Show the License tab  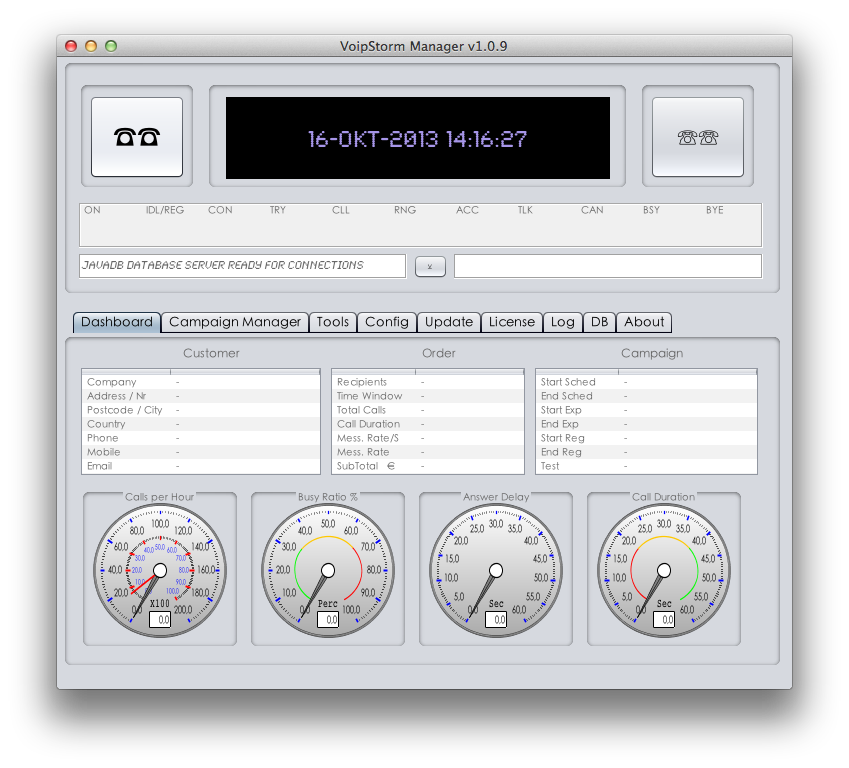[x=512, y=322]
